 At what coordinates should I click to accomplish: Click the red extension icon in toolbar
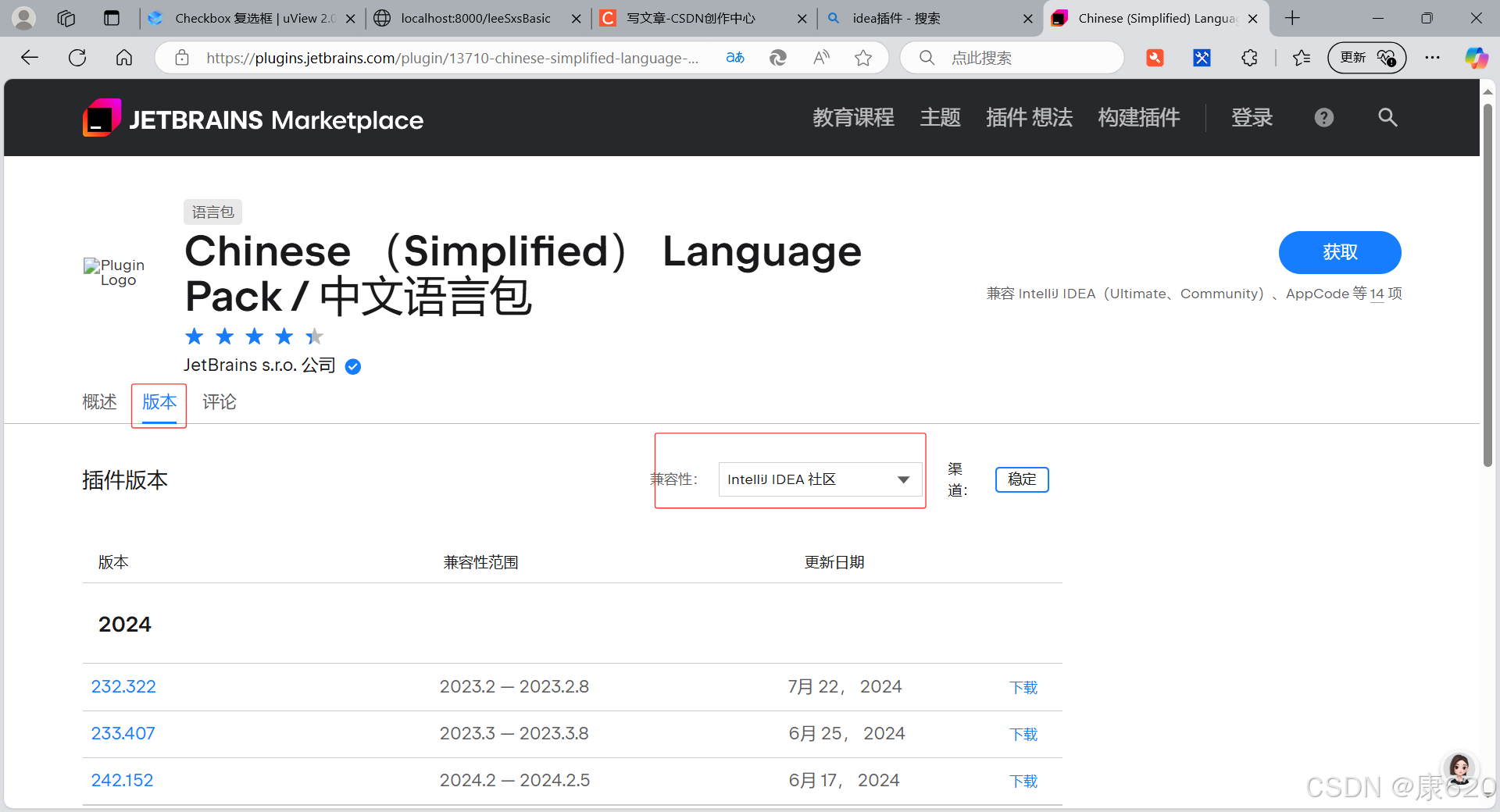[1155, 58]
